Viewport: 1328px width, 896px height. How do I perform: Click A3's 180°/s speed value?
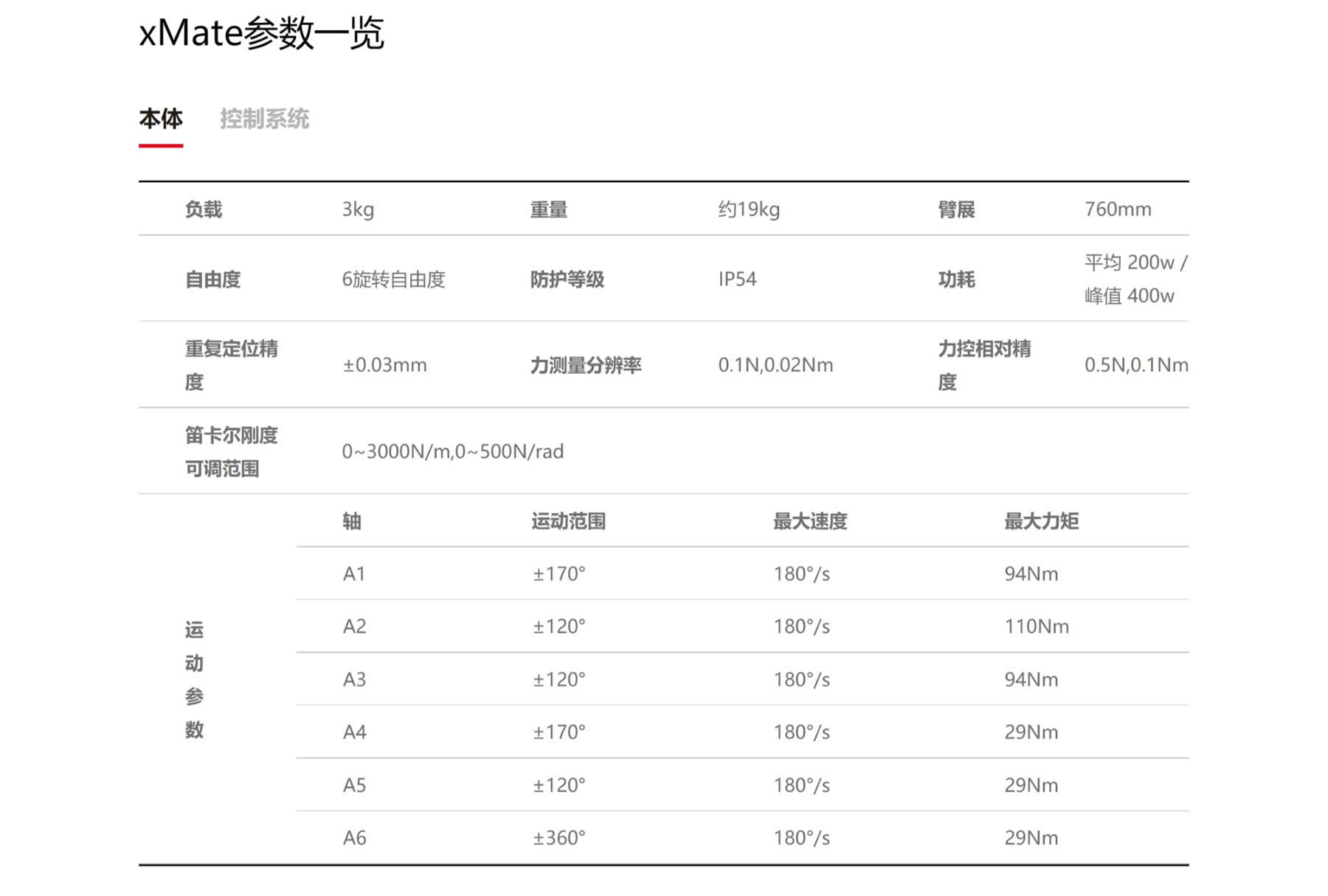(x=802, y=679)
